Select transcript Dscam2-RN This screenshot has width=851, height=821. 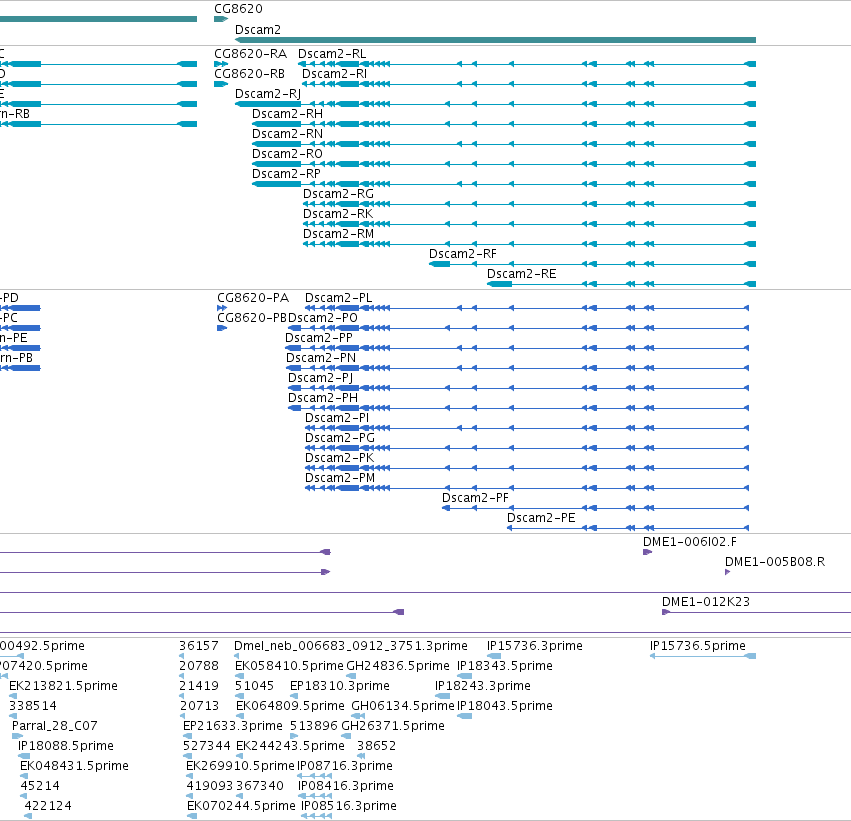504,144
